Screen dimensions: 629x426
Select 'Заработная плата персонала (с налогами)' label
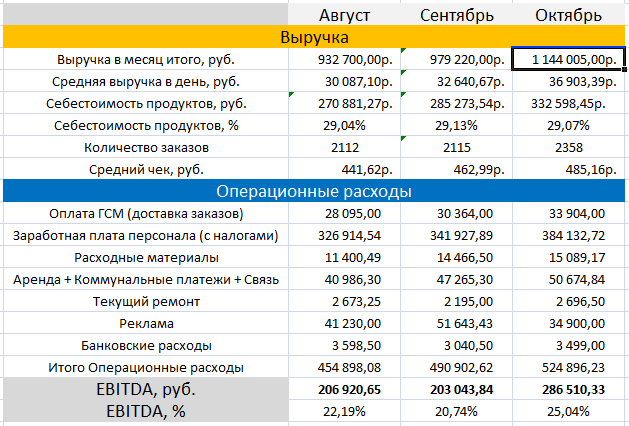pos(146,235)
